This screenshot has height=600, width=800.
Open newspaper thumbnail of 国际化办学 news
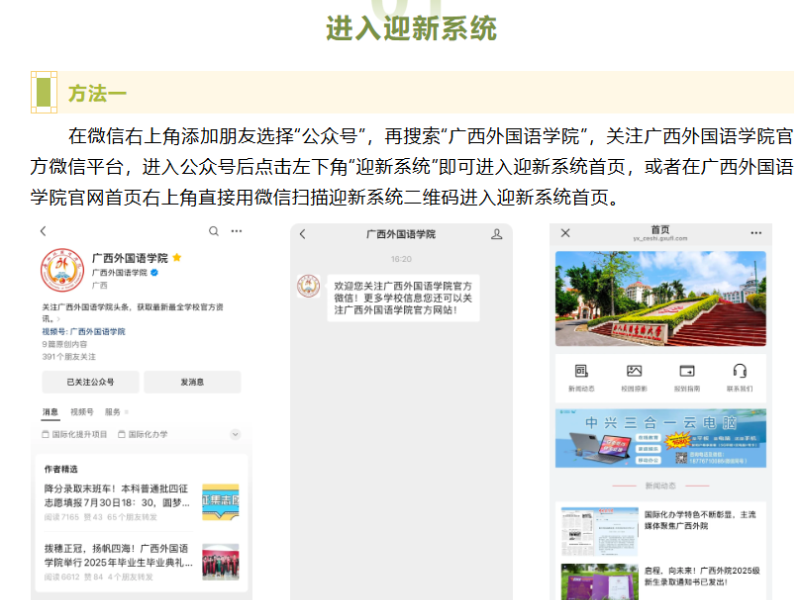[599, 531]
